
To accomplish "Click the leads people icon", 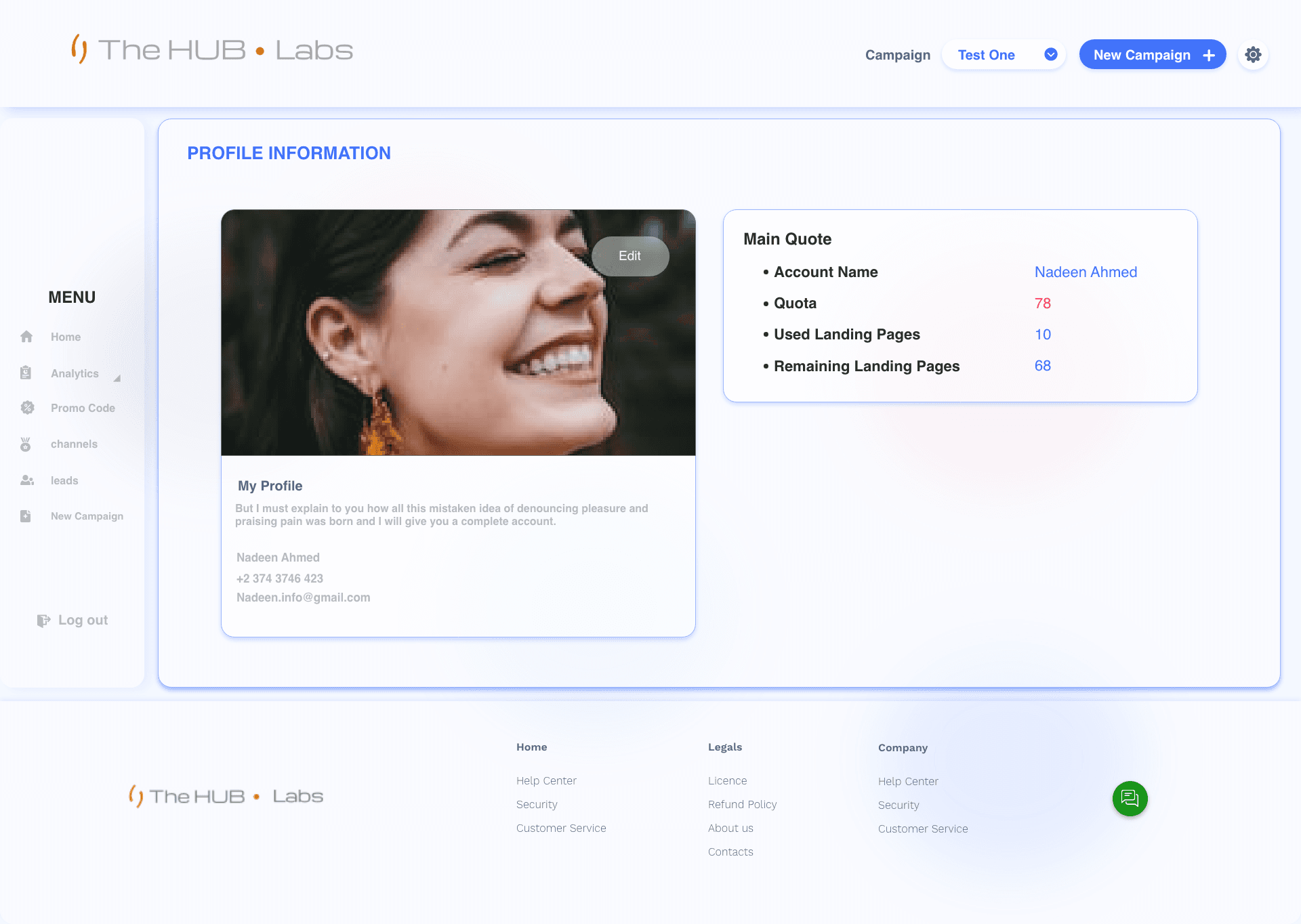I will click(x=27, y=480).
